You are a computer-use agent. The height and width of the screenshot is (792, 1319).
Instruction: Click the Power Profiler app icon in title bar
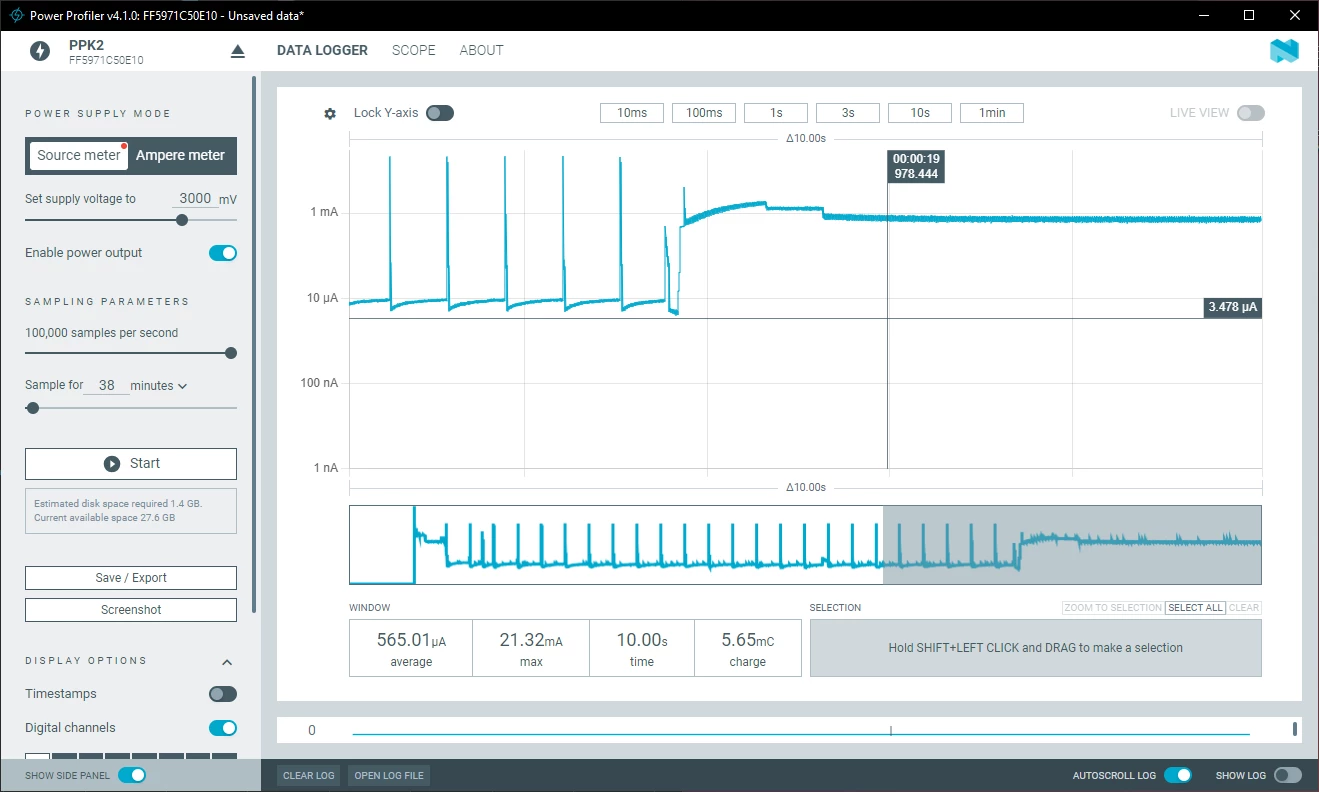tap(16, 15)
